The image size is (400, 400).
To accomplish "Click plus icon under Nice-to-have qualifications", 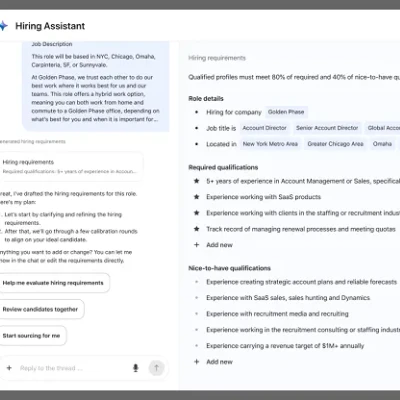I will pyautogui.click(x=197, y=362).
